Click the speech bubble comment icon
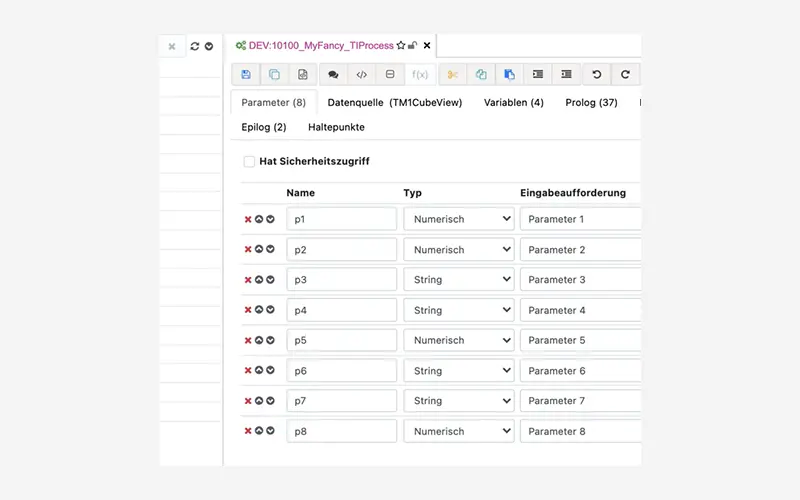800x500 pixels. pyautogui.click(x=333, y=75)
